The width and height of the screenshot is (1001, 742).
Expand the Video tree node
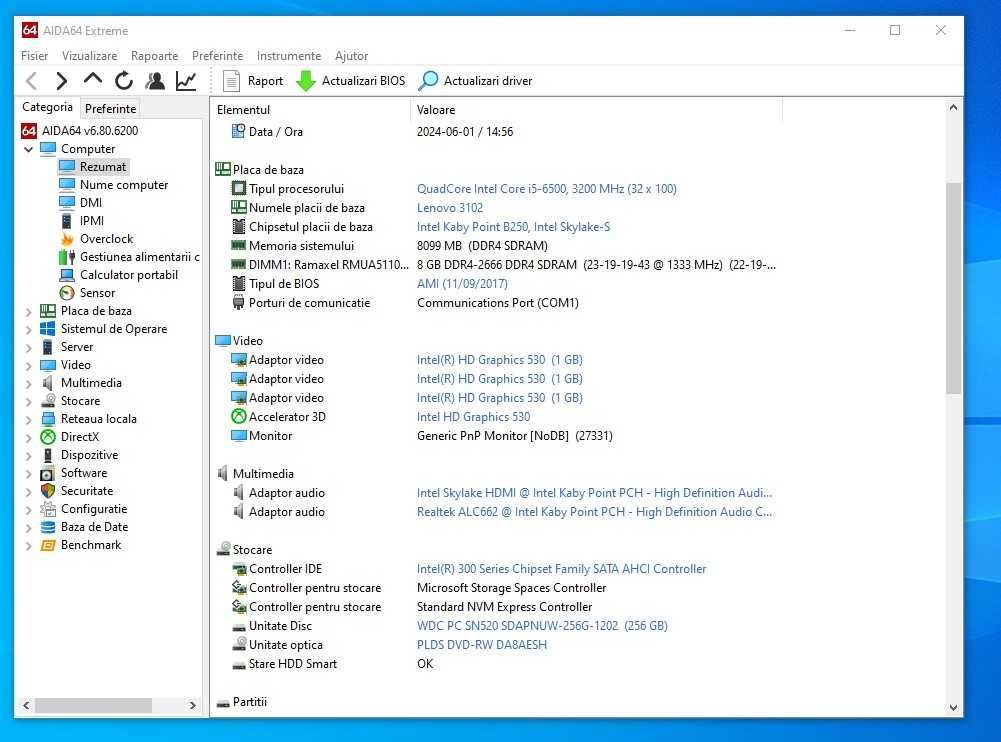(28, 365)
